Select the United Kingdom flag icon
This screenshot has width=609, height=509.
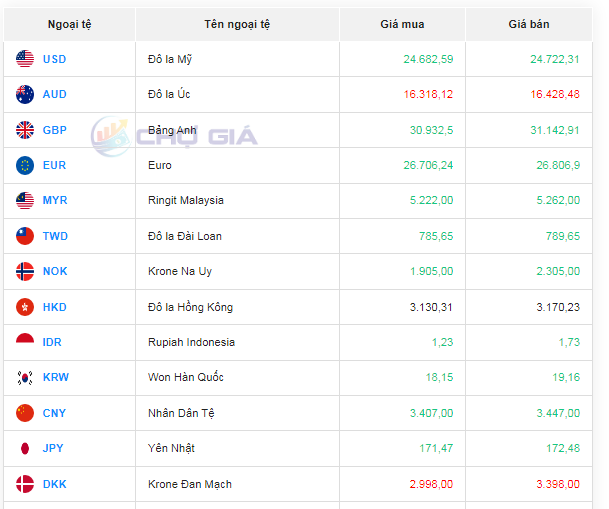(25, 130)
